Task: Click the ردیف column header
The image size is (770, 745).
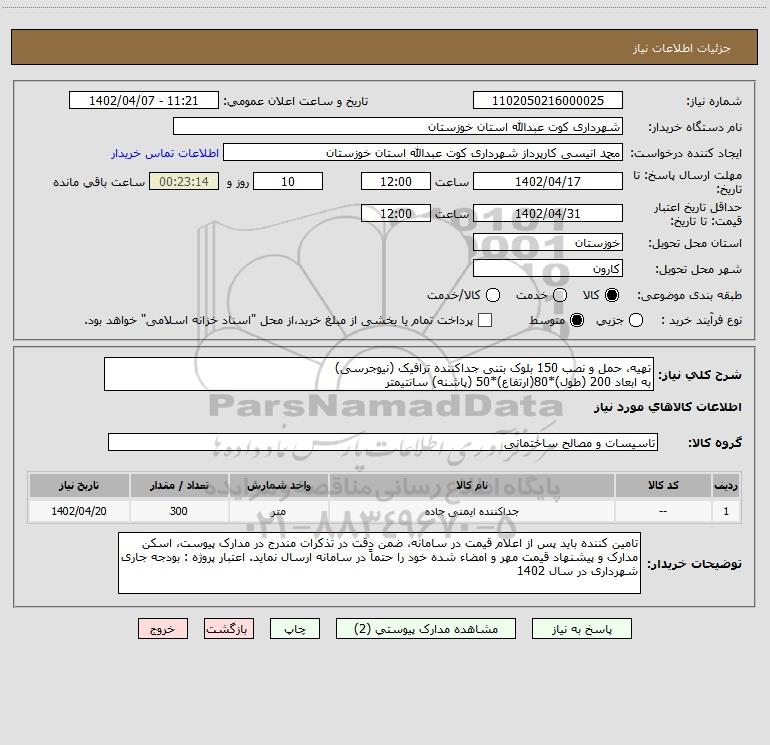Action: click(726, 485)
